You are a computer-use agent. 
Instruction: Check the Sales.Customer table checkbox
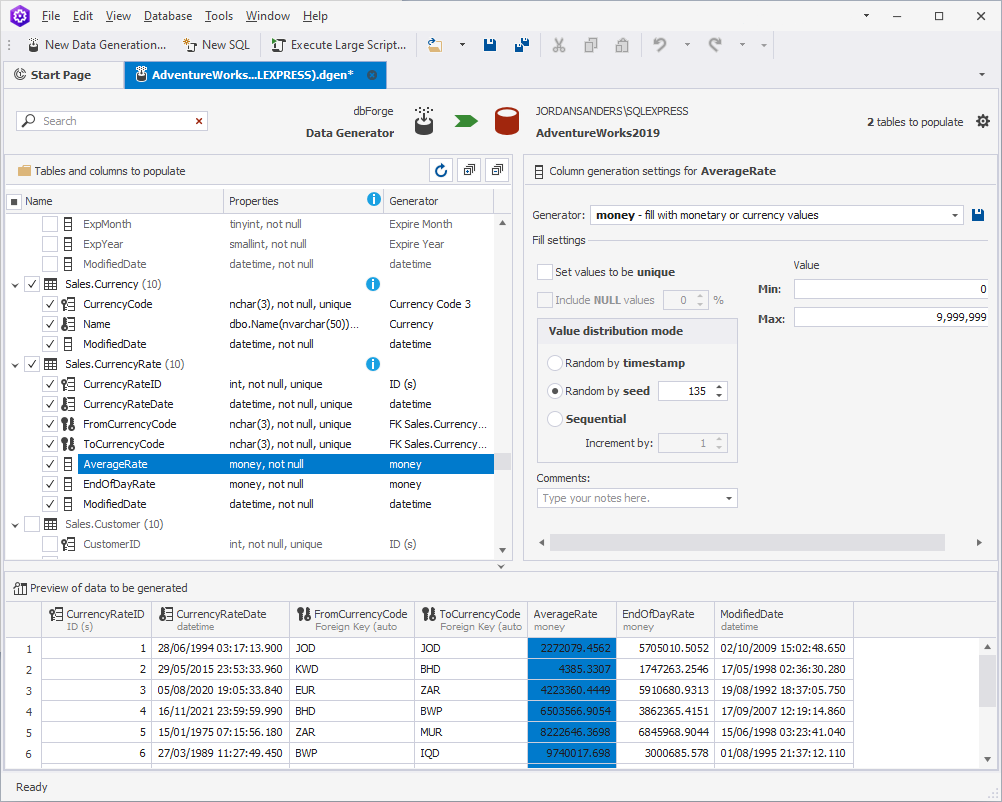click(x=32, y=524)
